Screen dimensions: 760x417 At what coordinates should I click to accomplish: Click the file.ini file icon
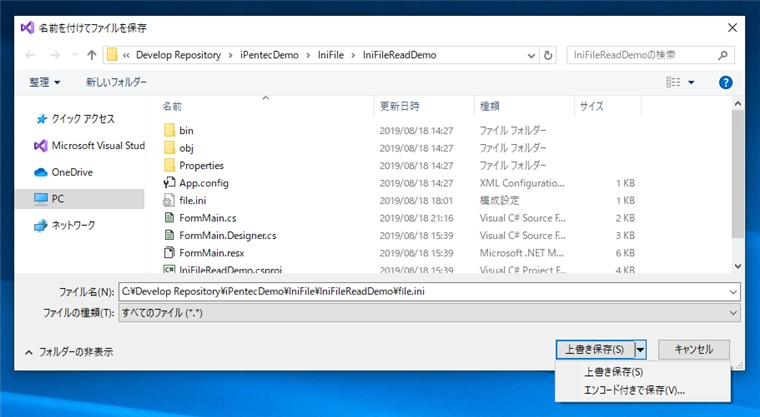[169, 200]
